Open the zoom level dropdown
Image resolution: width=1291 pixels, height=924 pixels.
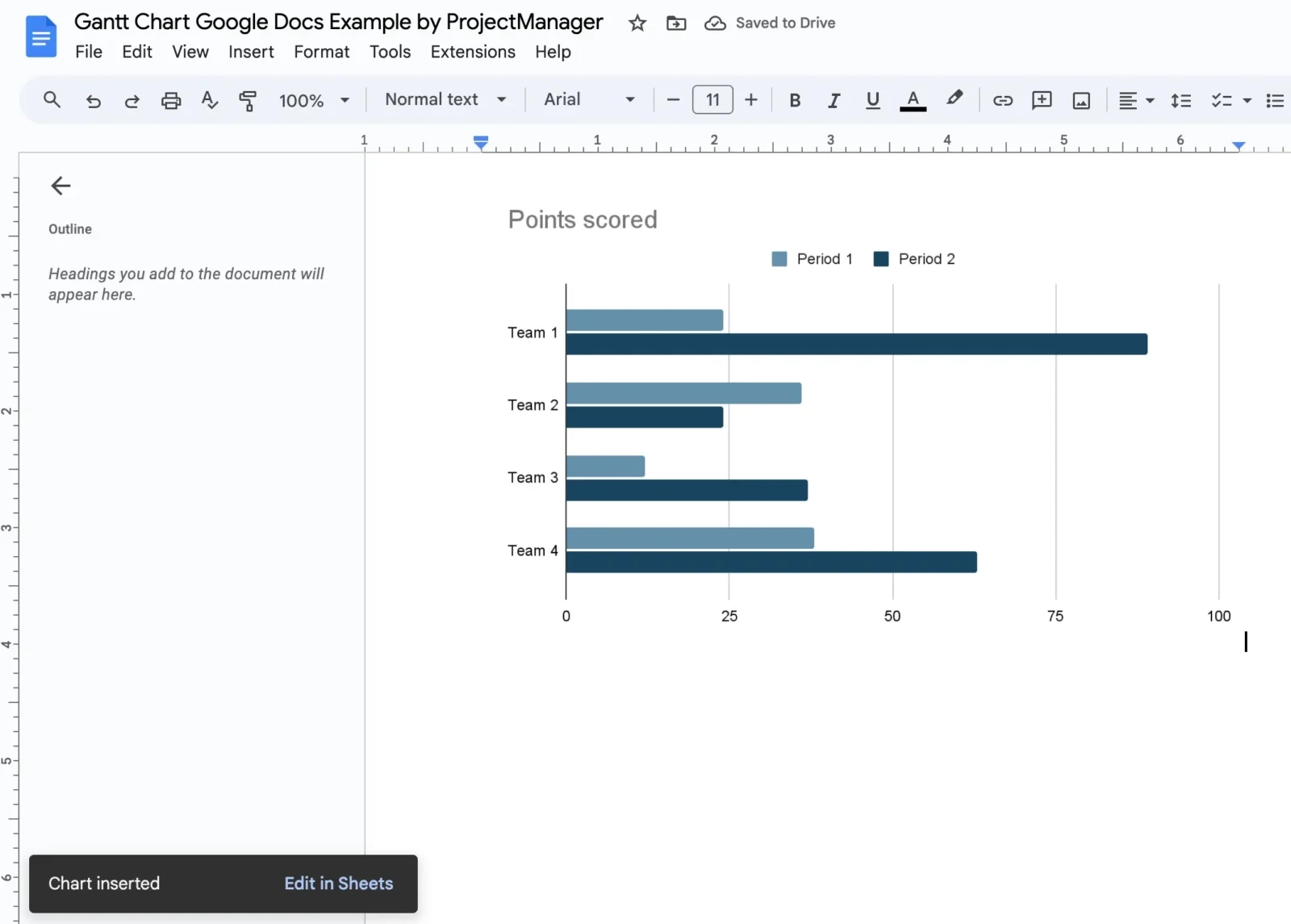tap(313, 100)
